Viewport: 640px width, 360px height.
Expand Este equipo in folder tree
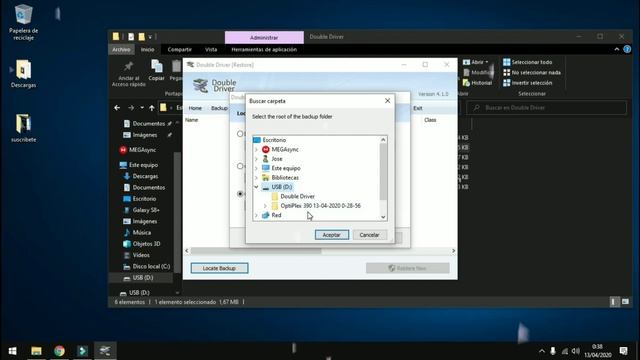(256, 168)
